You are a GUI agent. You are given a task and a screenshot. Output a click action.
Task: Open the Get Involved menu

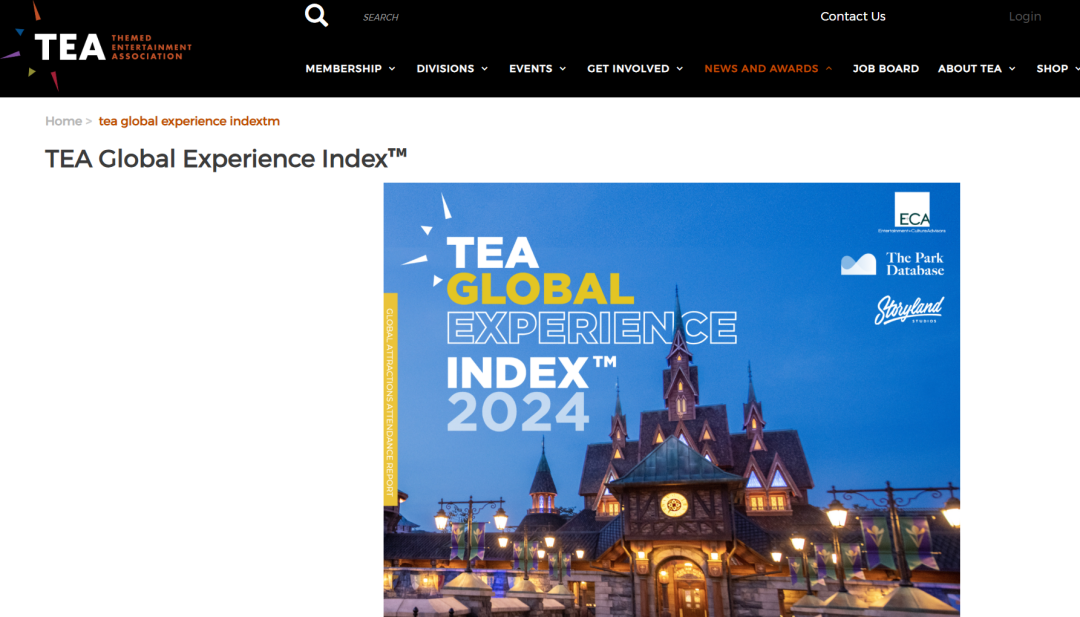(628, 69)
